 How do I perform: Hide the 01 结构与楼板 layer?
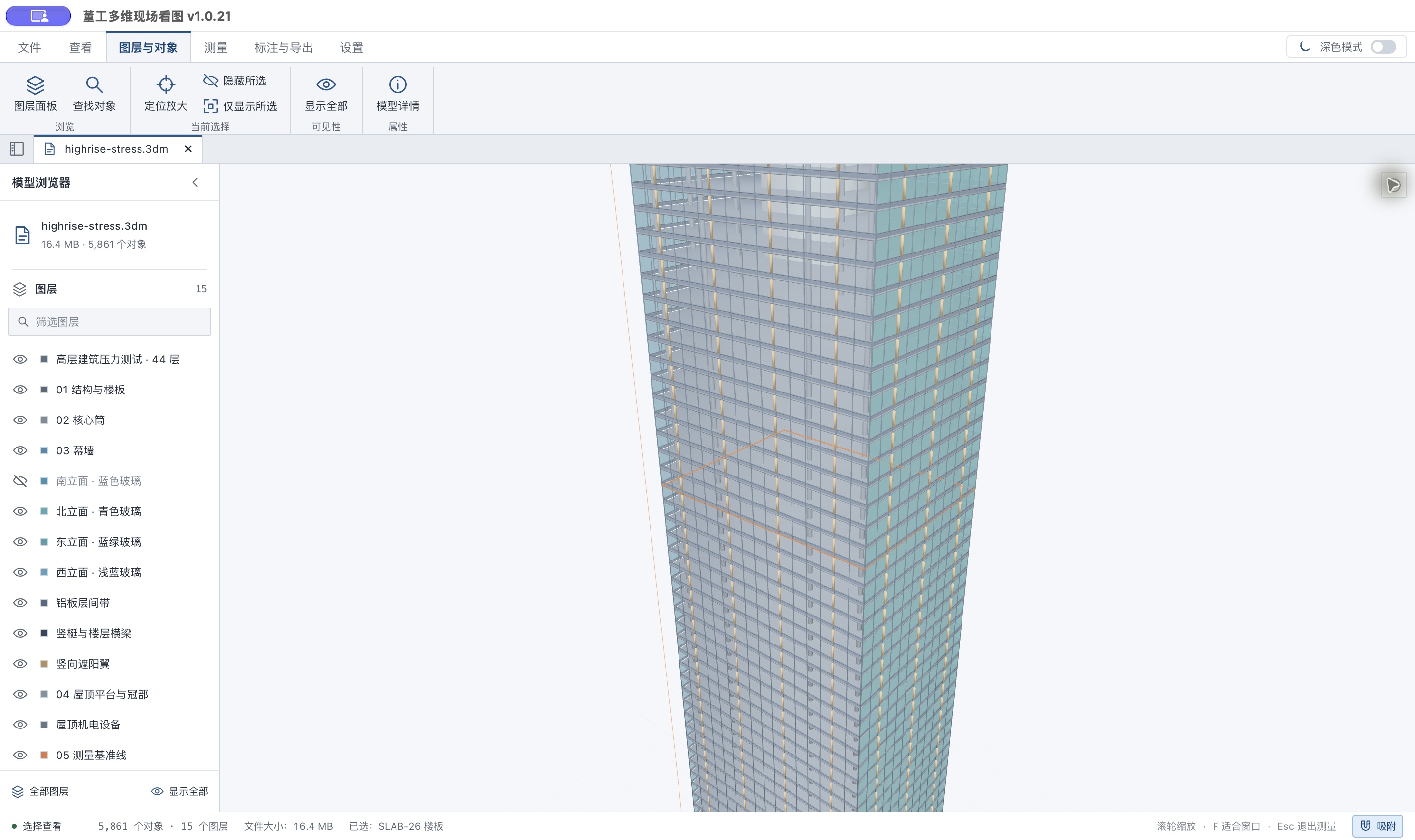pos(20,390)
